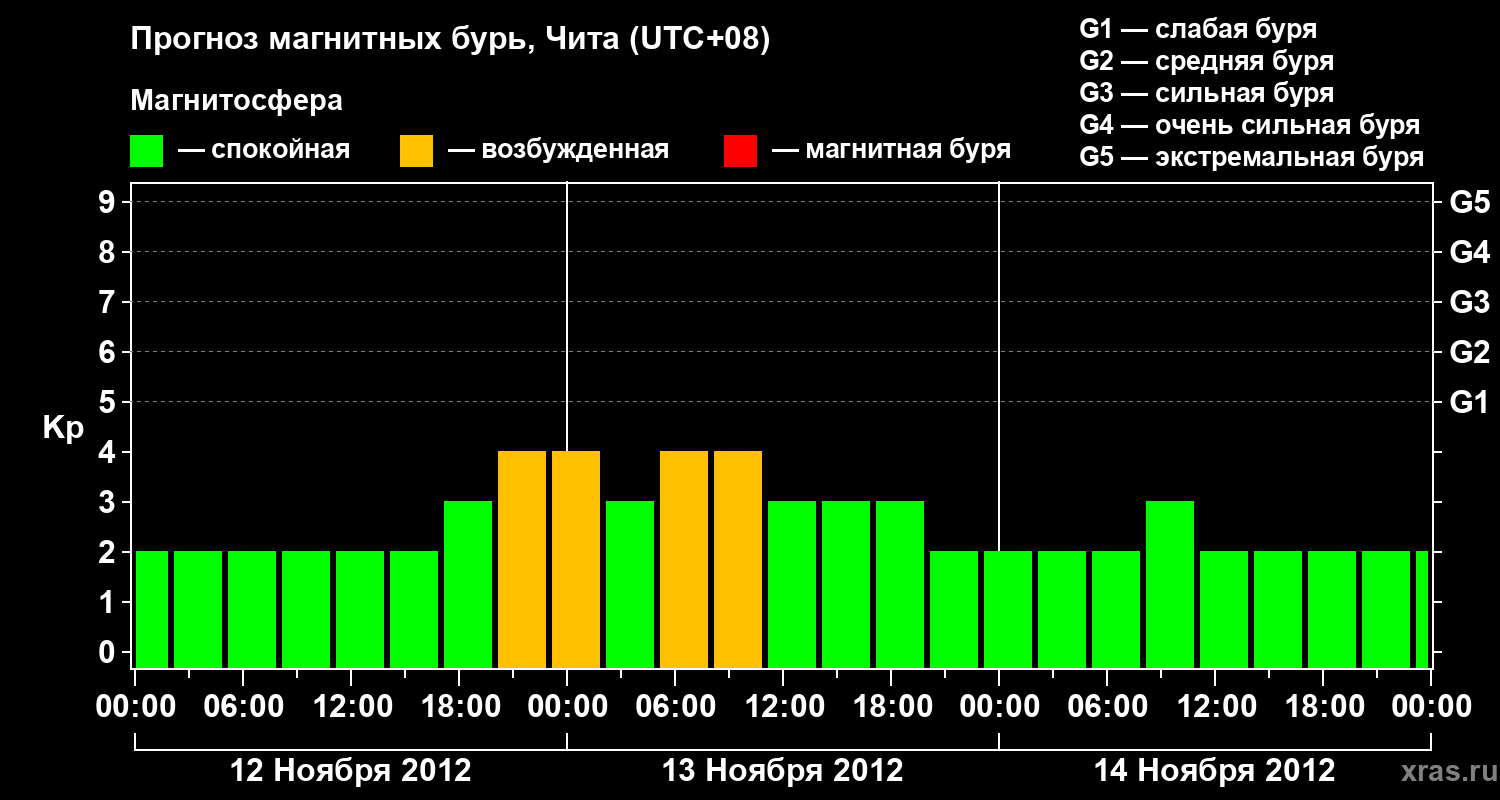Image resolution: width=1500 pixels, height=800 pixels.
Task: Click the green bar crossed by 14 November midnight line
Action: (x=1008, y=609)
